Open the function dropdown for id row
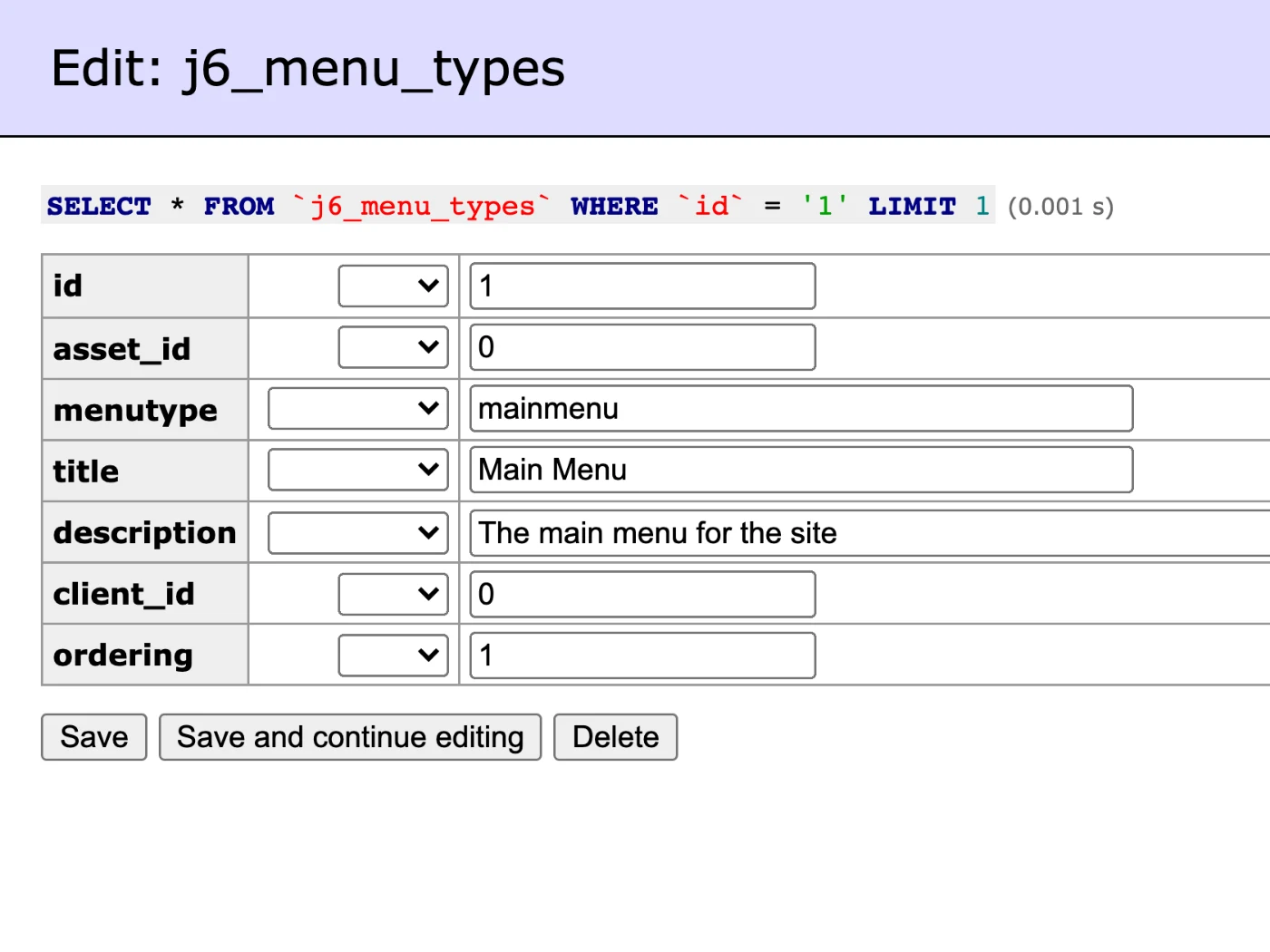This screenshot has width=1270, height=952. [x=394, y=286]
